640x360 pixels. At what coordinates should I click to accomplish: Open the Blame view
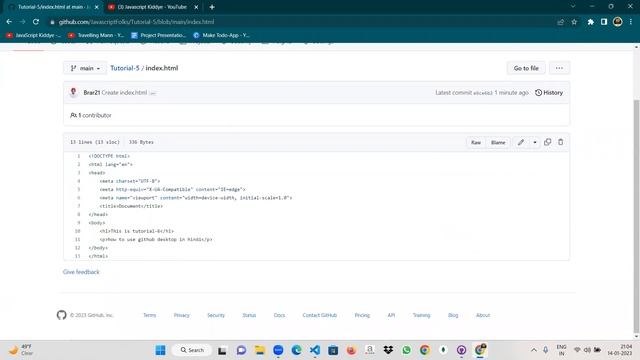click(x=498, y=142)
